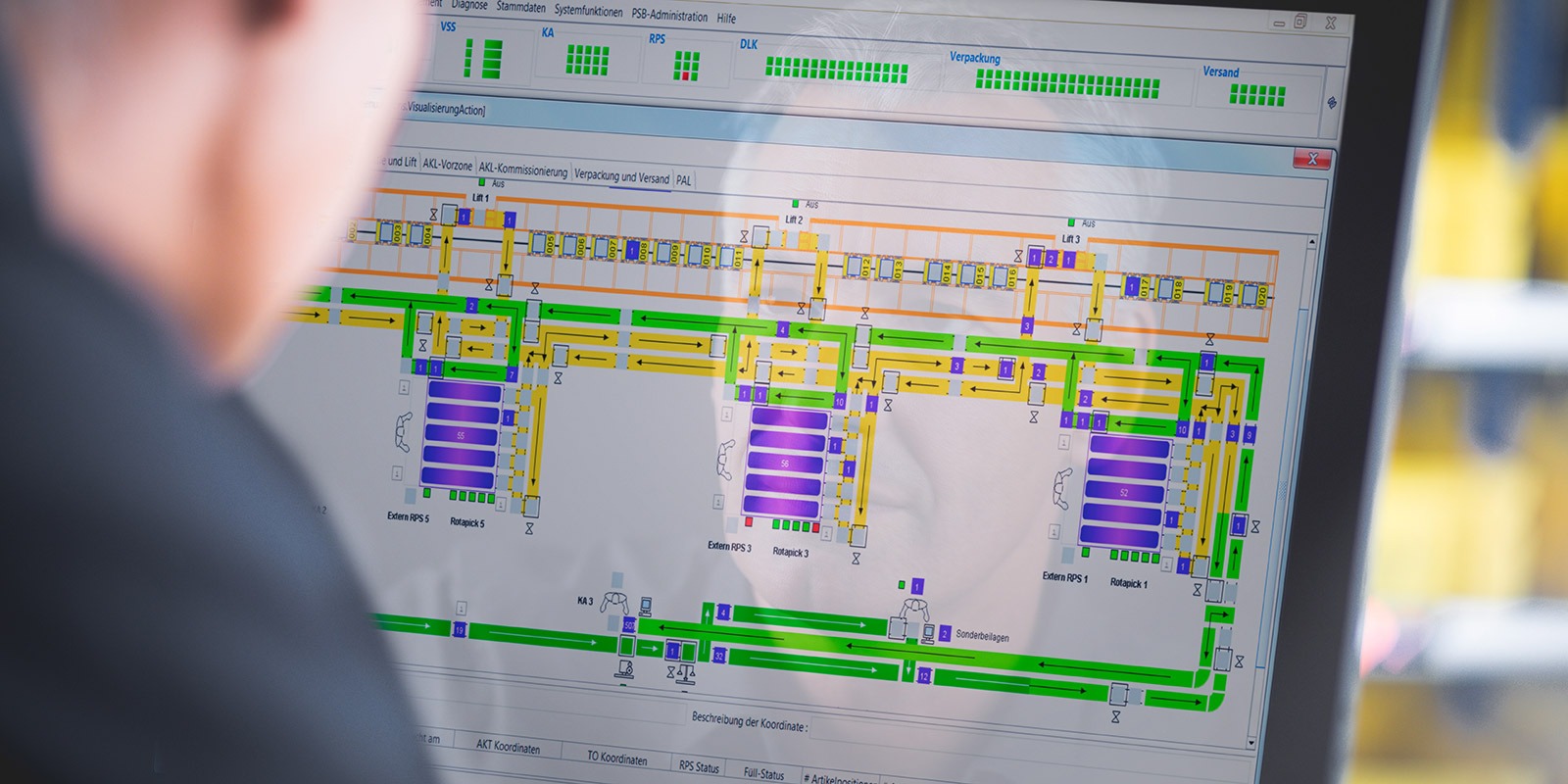
Task: Click the Rotapick 5 label
Action: (467, 521)
